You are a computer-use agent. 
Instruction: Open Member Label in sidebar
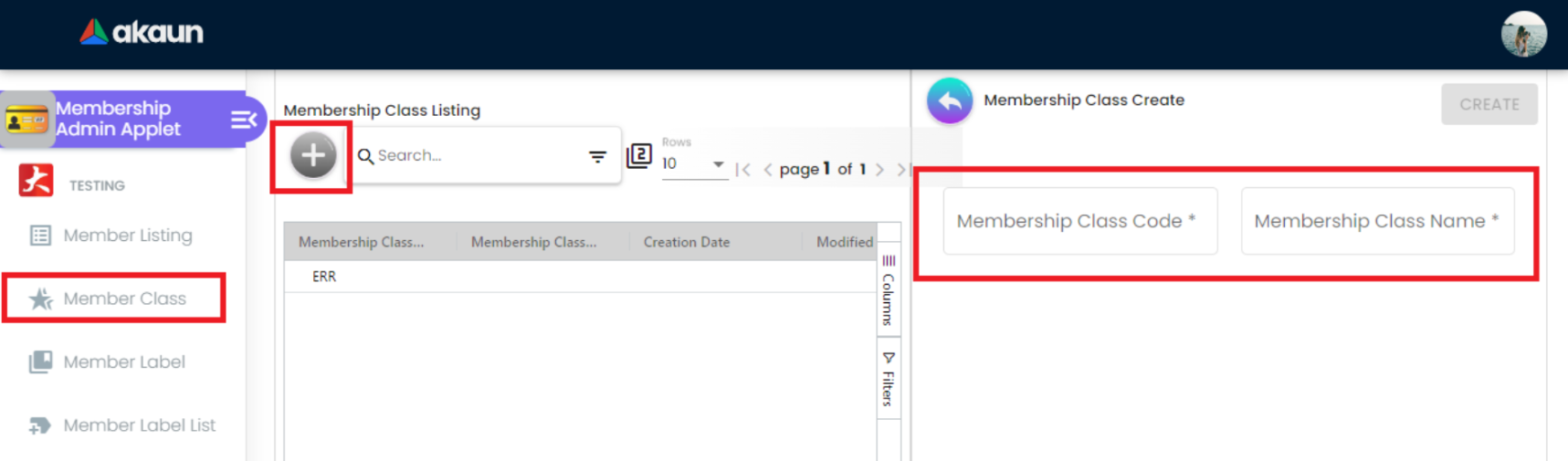coord(108,362)
